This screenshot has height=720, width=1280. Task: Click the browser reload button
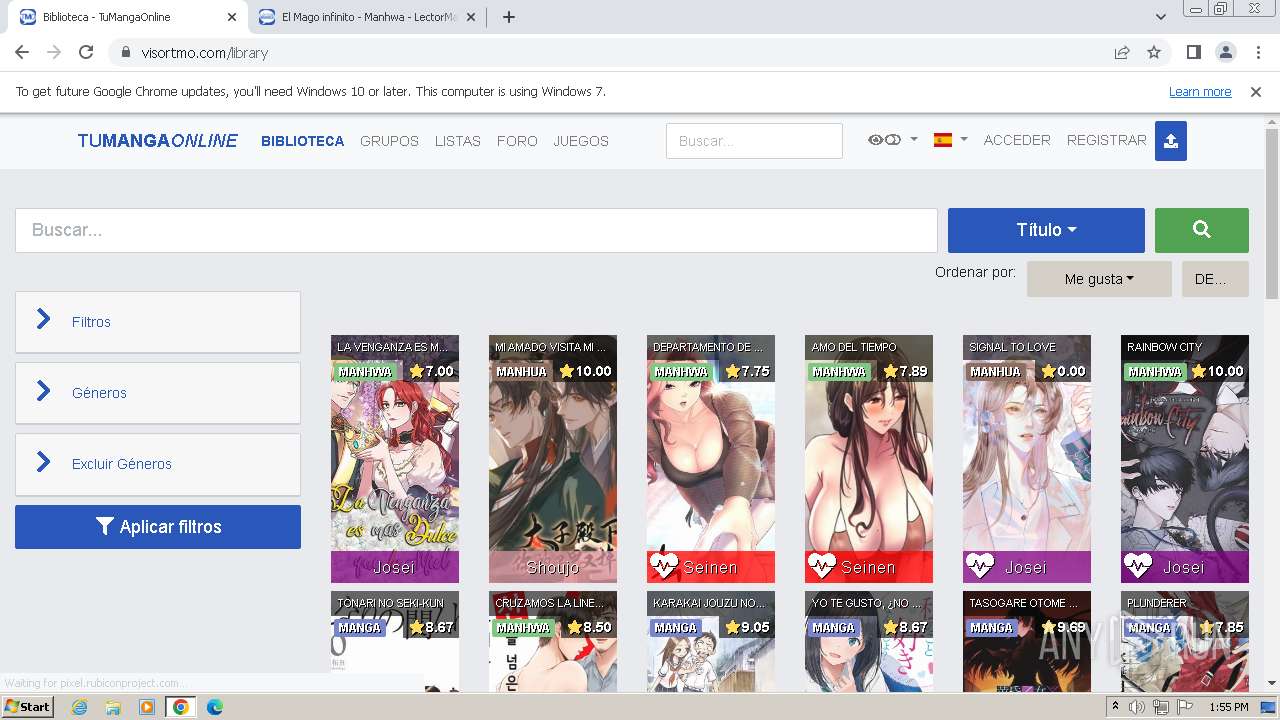point(86,53)
